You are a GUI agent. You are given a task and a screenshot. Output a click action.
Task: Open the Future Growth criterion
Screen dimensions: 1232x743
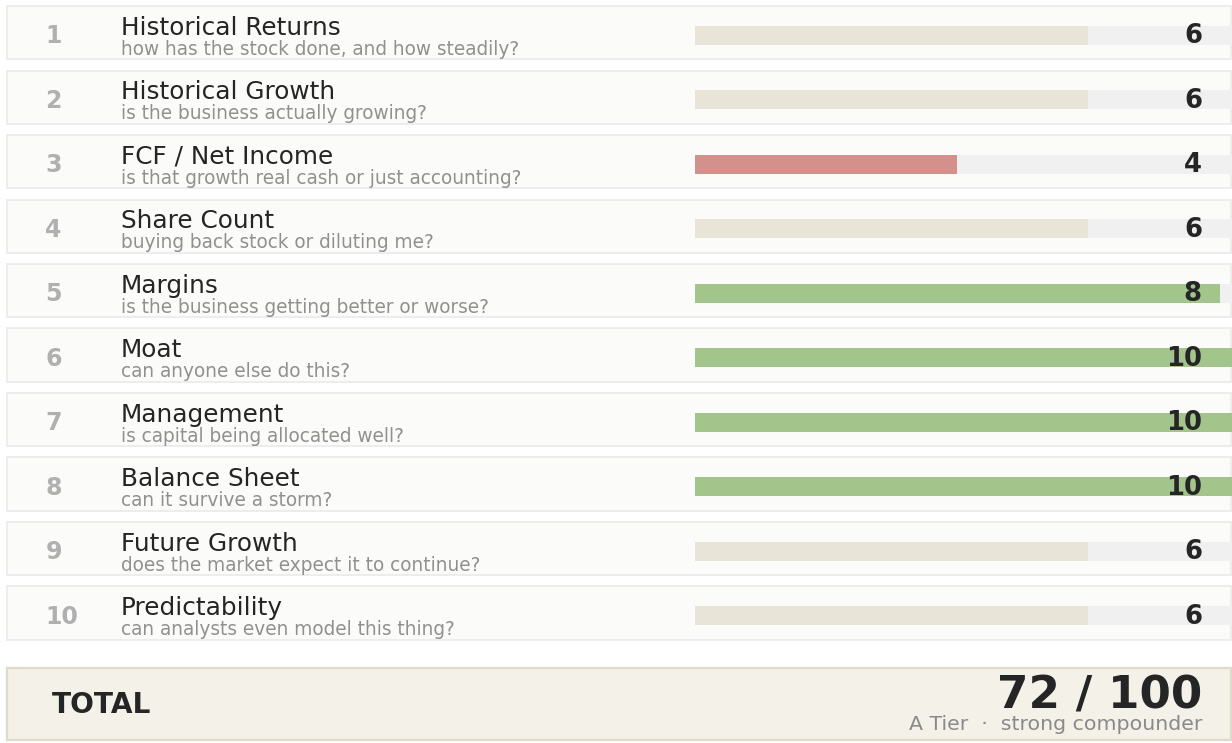pos(619,548)
